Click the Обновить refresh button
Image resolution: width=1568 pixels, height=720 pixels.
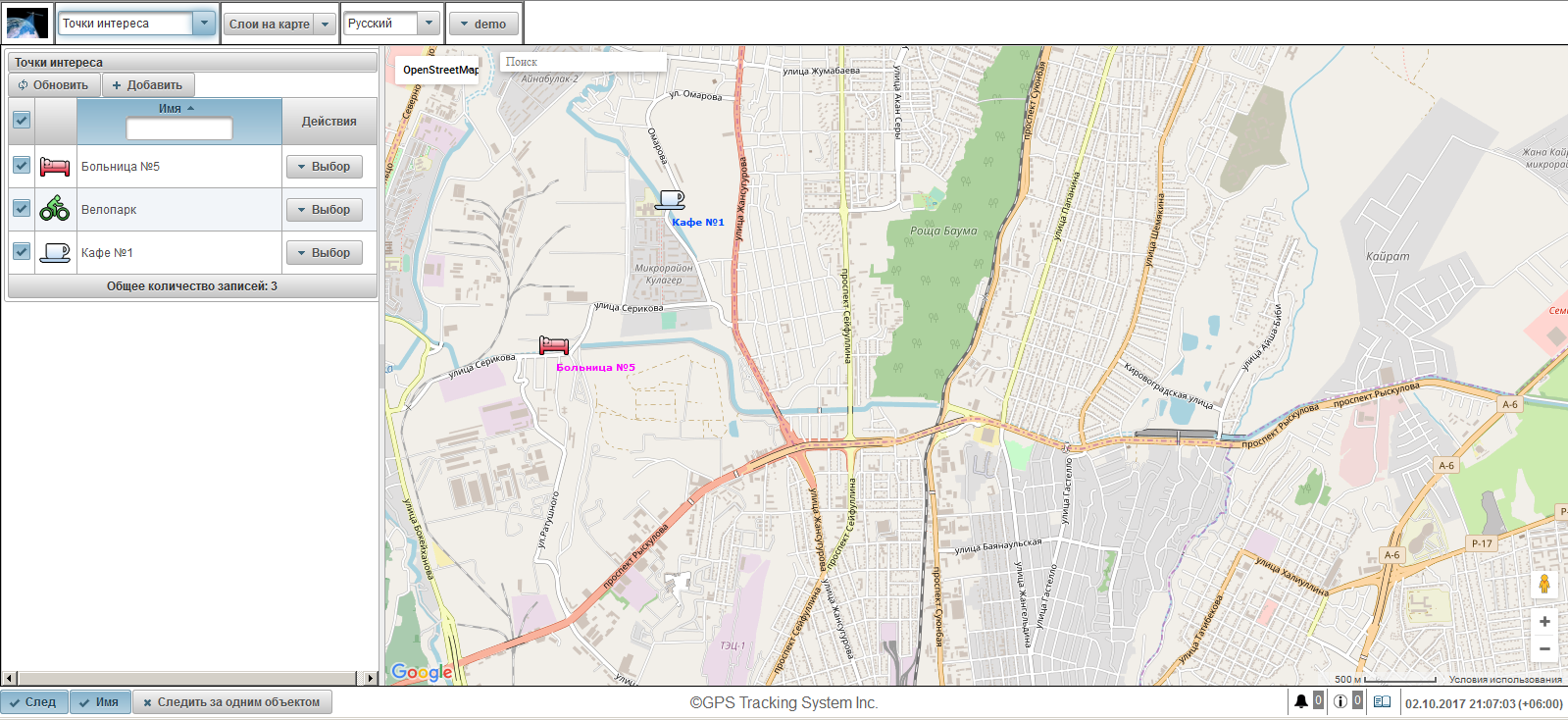[54, 85]
